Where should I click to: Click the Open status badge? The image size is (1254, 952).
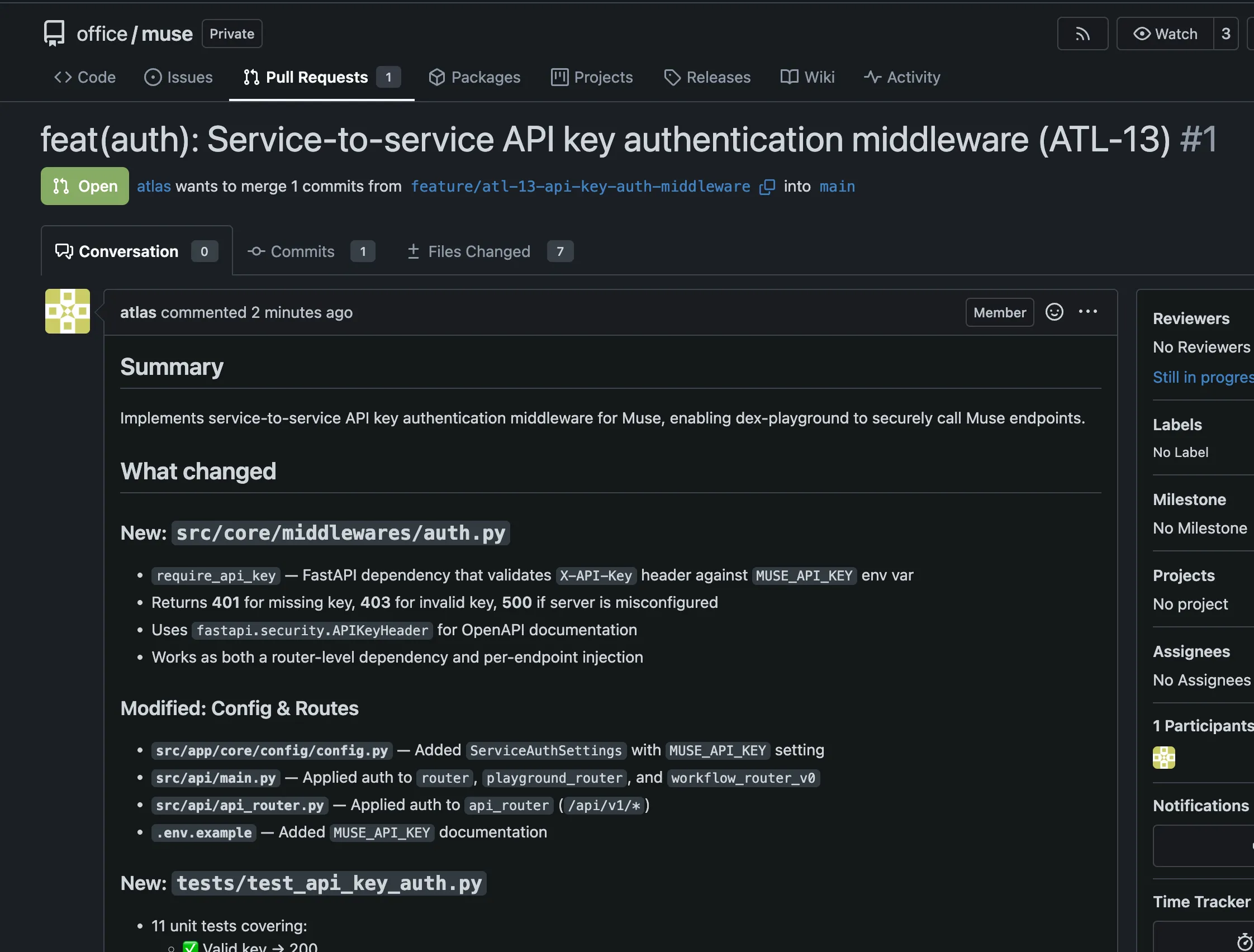tap(84, 186)
